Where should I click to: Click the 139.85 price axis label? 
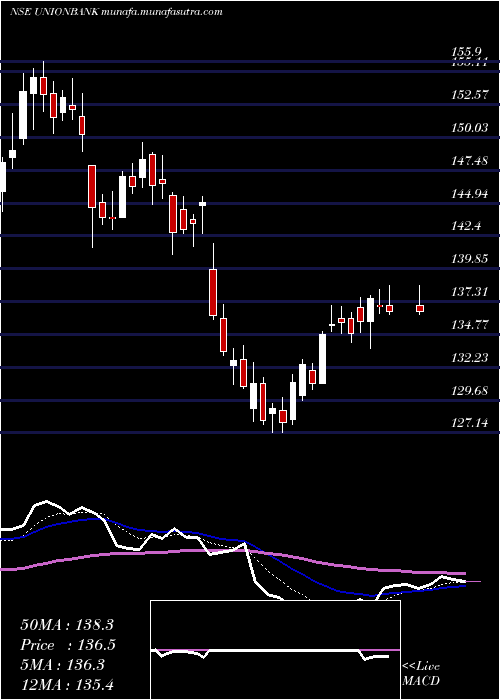click(x=469, y=259)
